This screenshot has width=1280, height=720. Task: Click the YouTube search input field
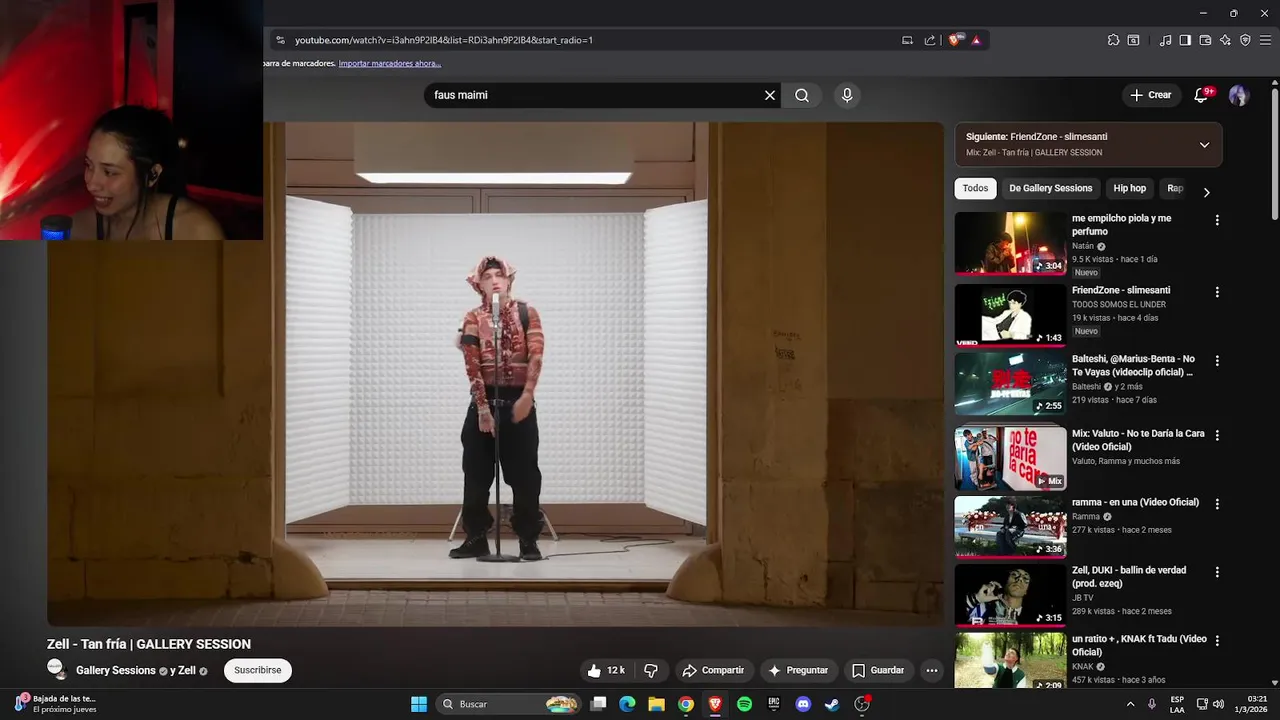[595, 95]
